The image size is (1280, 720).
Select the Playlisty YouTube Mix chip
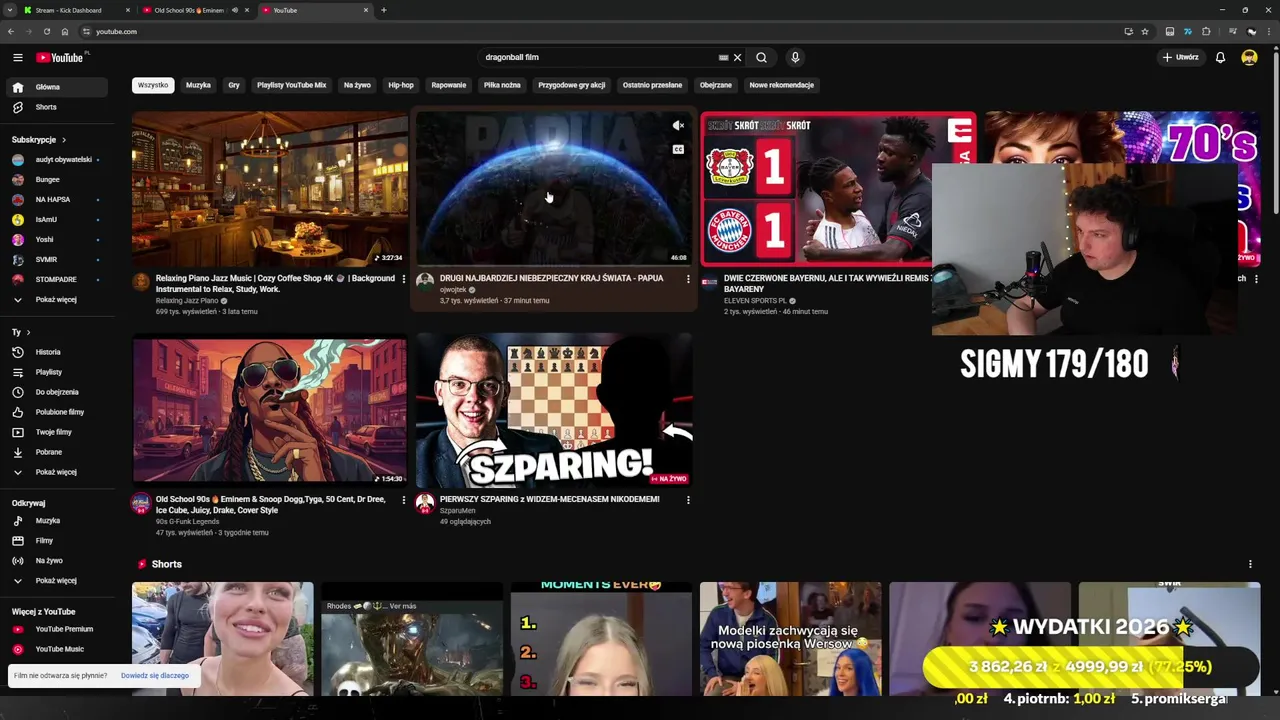[291, 85]
